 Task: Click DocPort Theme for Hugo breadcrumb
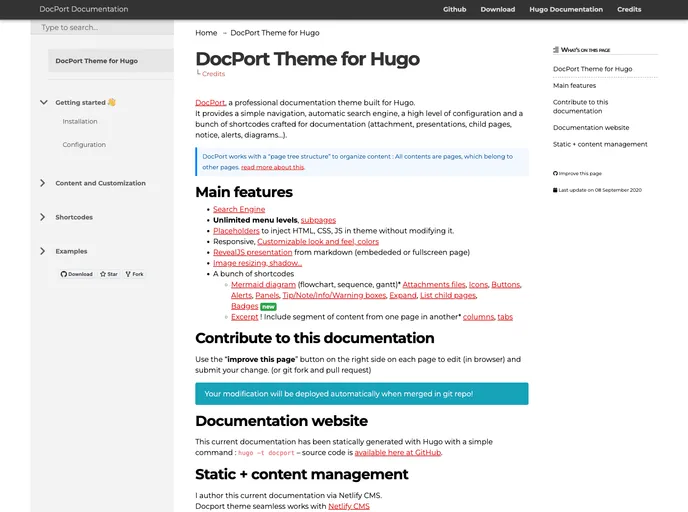(275, 33)
